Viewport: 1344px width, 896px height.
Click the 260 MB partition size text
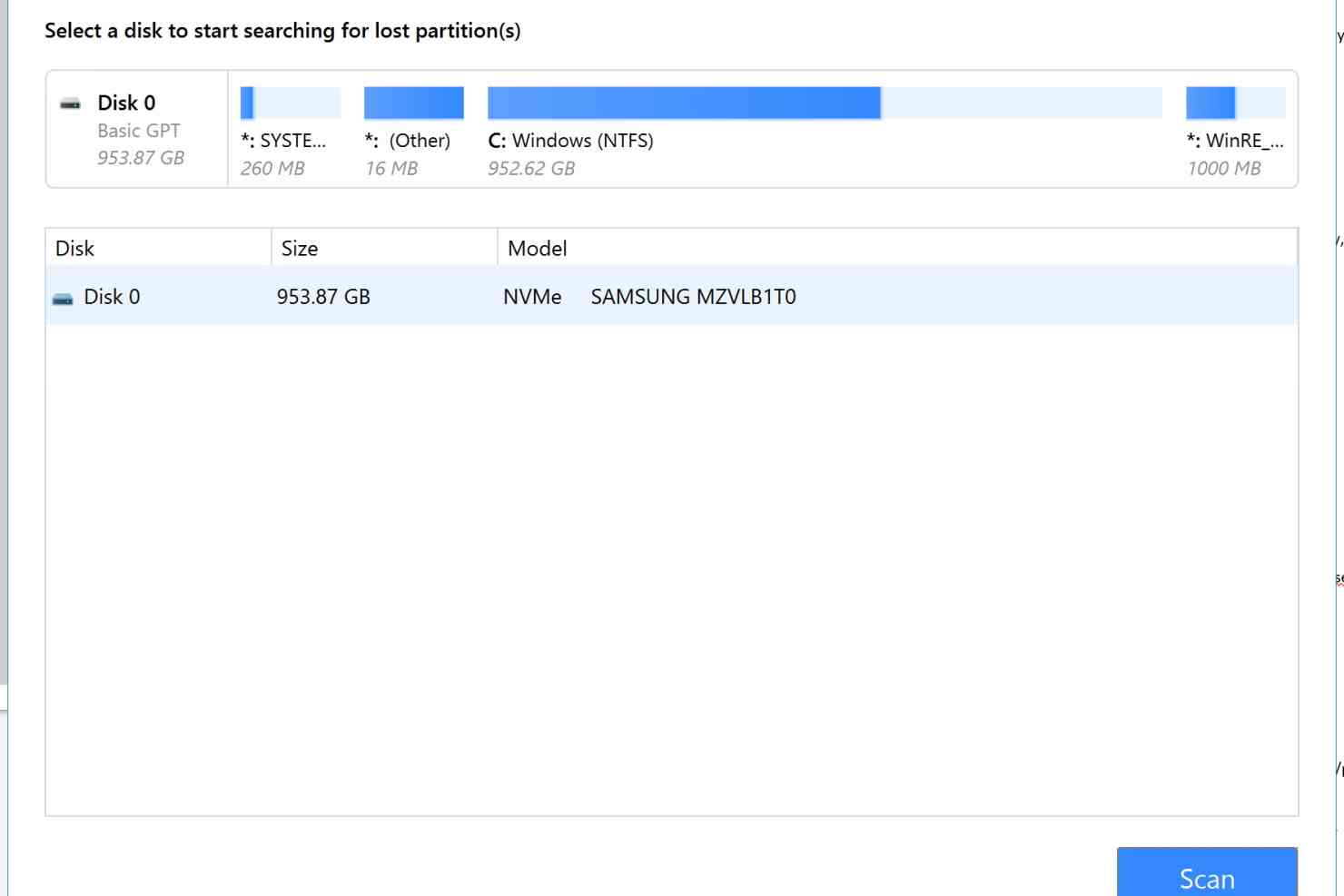point(272,168)
